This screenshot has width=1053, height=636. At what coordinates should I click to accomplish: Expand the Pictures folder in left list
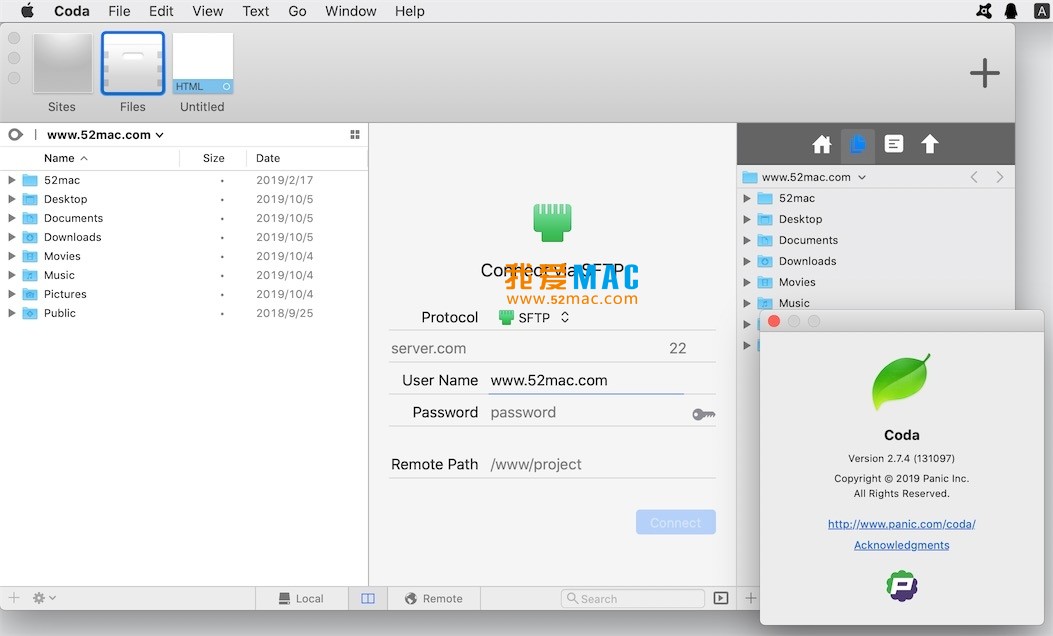pos(11,293)
